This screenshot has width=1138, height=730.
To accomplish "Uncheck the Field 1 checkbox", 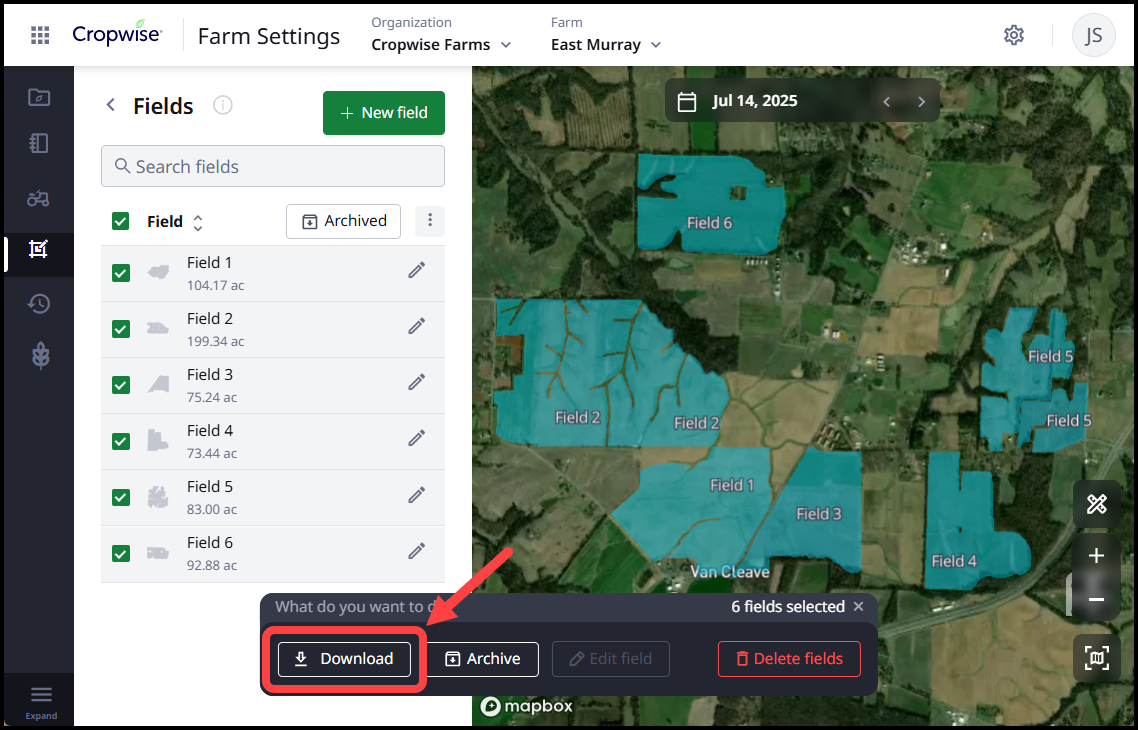I will (121, 273).
